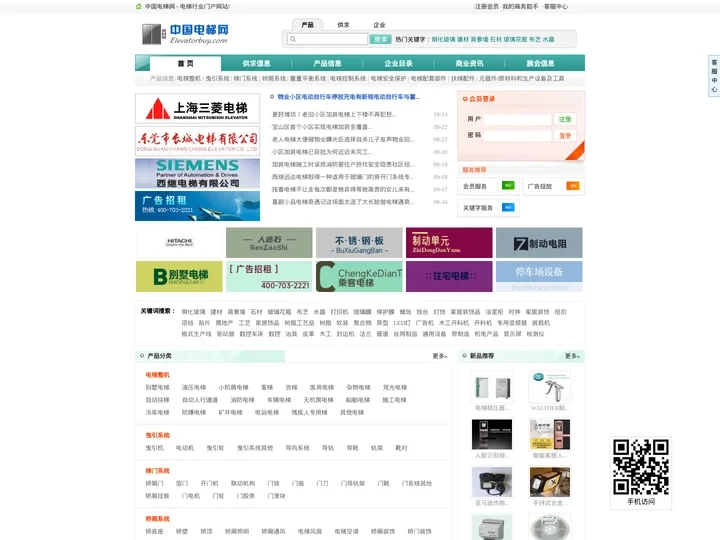
Task: Click the purple 住宅电梯 ad tile
Action: [x=449, y=276]
